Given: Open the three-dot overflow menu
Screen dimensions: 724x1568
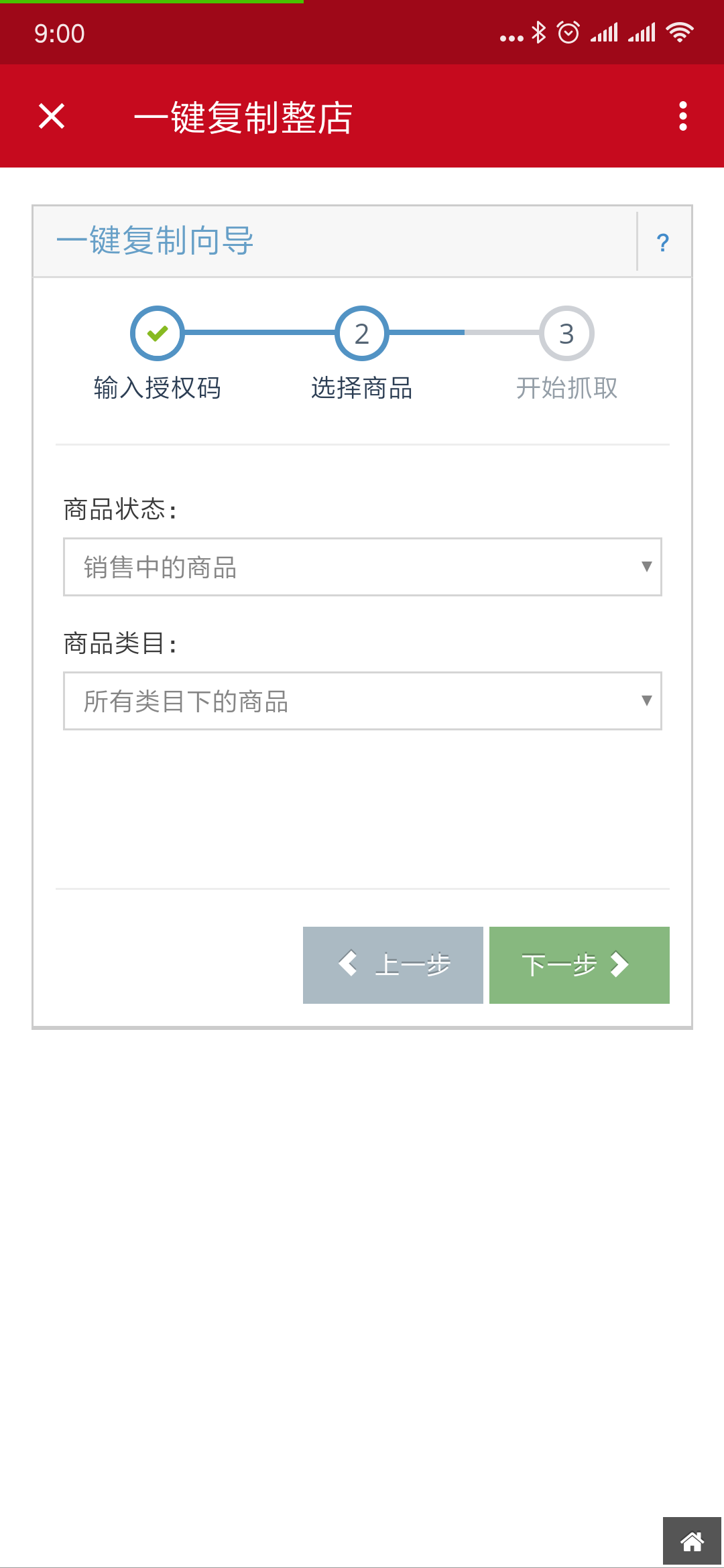Looking at the screenshot, I should pos(682,116).
